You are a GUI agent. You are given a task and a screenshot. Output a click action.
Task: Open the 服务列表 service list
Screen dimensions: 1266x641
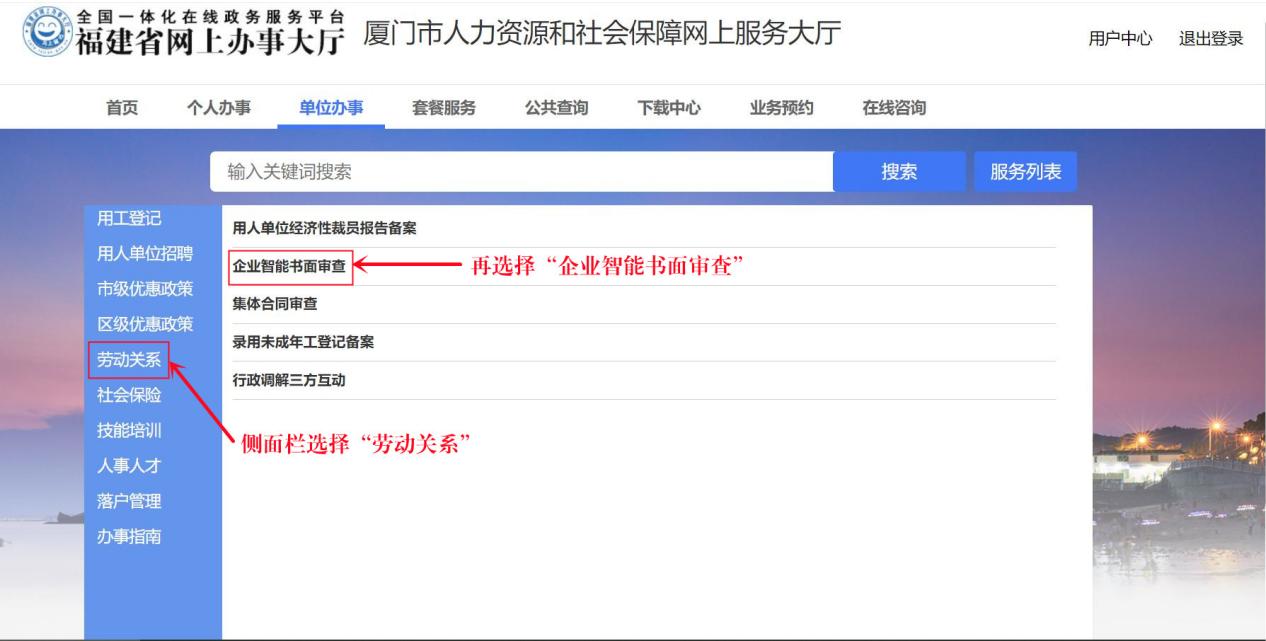(x=1024, y=170)
